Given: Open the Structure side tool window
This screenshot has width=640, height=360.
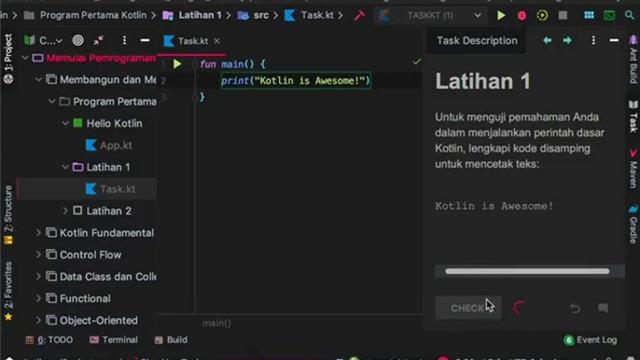Looking at the screenshot, I should point(8,215).
